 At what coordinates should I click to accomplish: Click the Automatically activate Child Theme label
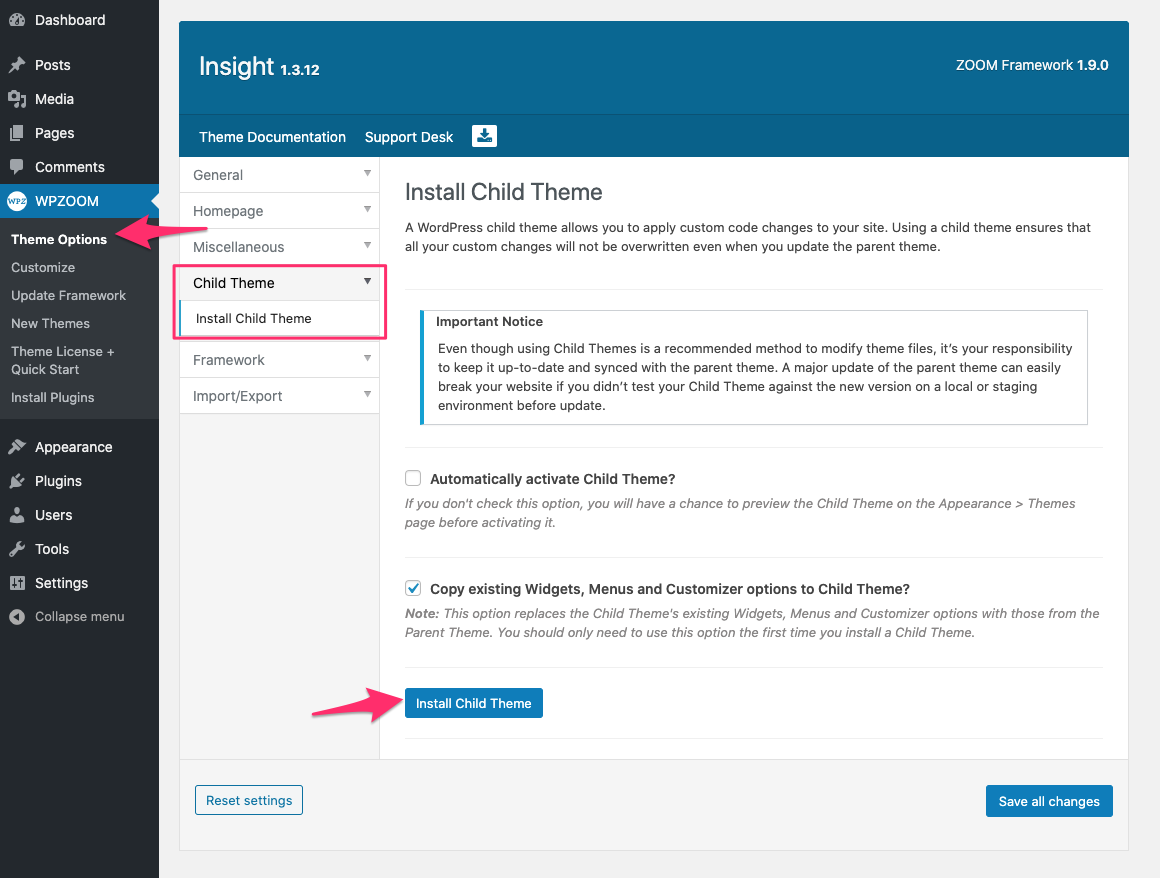(553, 479)
